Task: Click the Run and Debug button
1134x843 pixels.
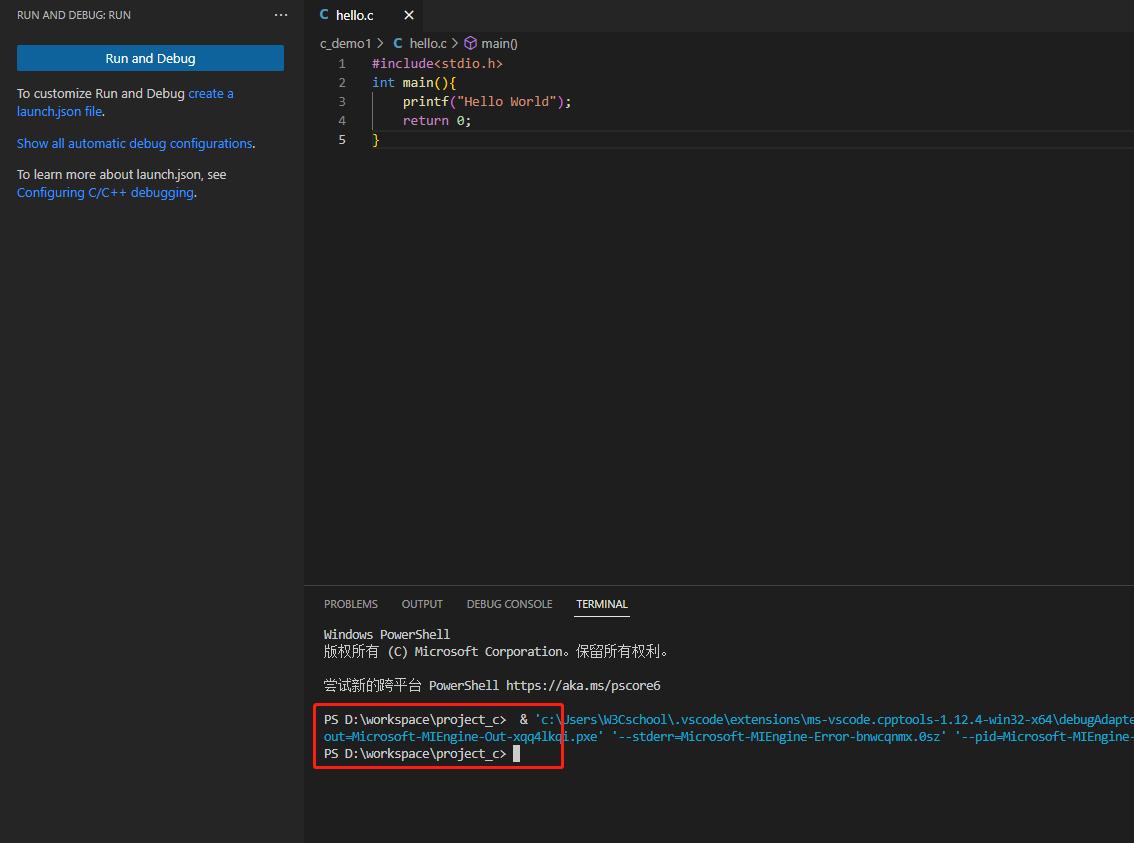Action: click(150, 58)
